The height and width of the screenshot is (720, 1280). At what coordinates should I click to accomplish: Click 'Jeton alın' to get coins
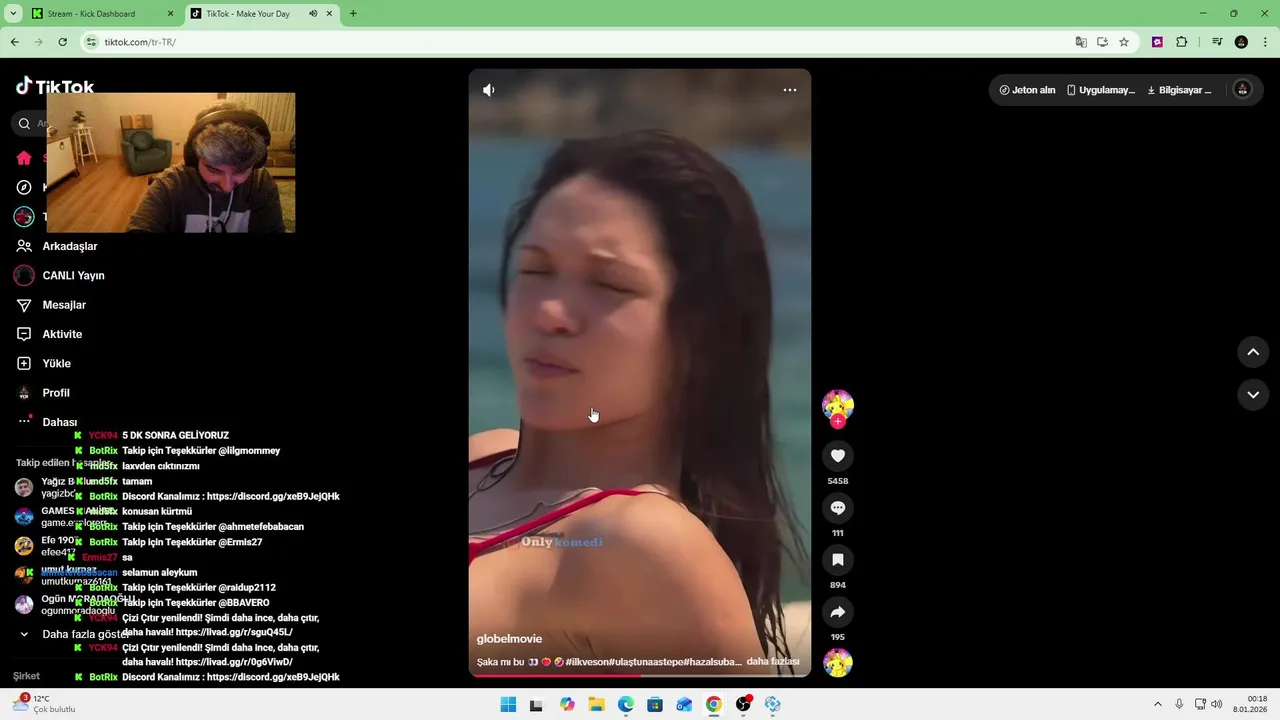pyautogui.click(x=1027, y=90)
